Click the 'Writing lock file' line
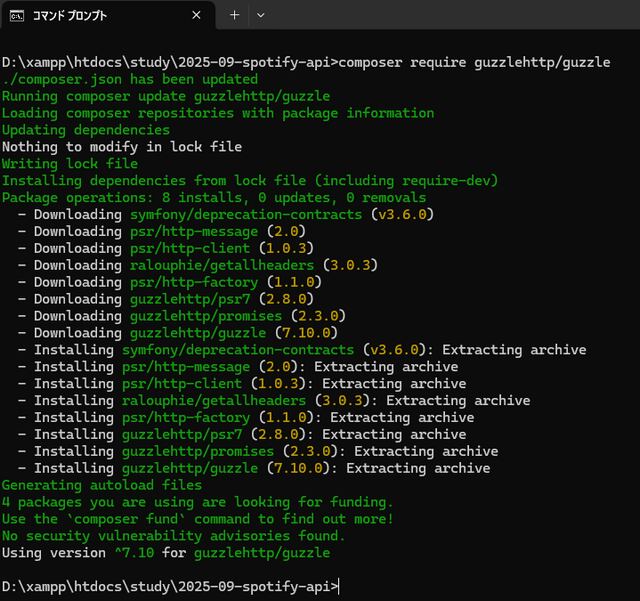640x601 pixels. click(70, 164)
